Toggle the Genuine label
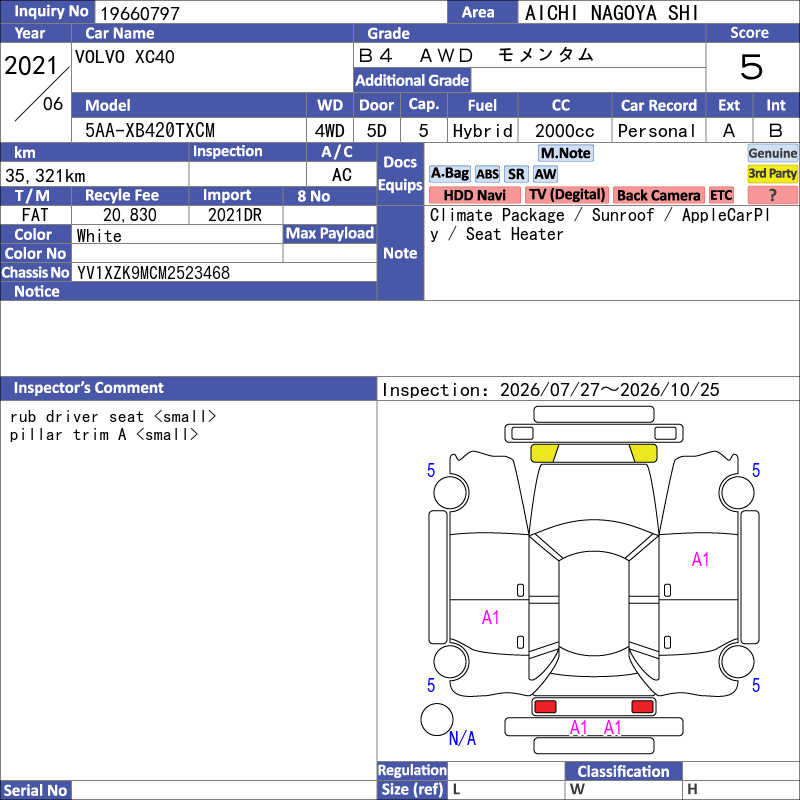This screenshot has width=800, height=800. 772,153
